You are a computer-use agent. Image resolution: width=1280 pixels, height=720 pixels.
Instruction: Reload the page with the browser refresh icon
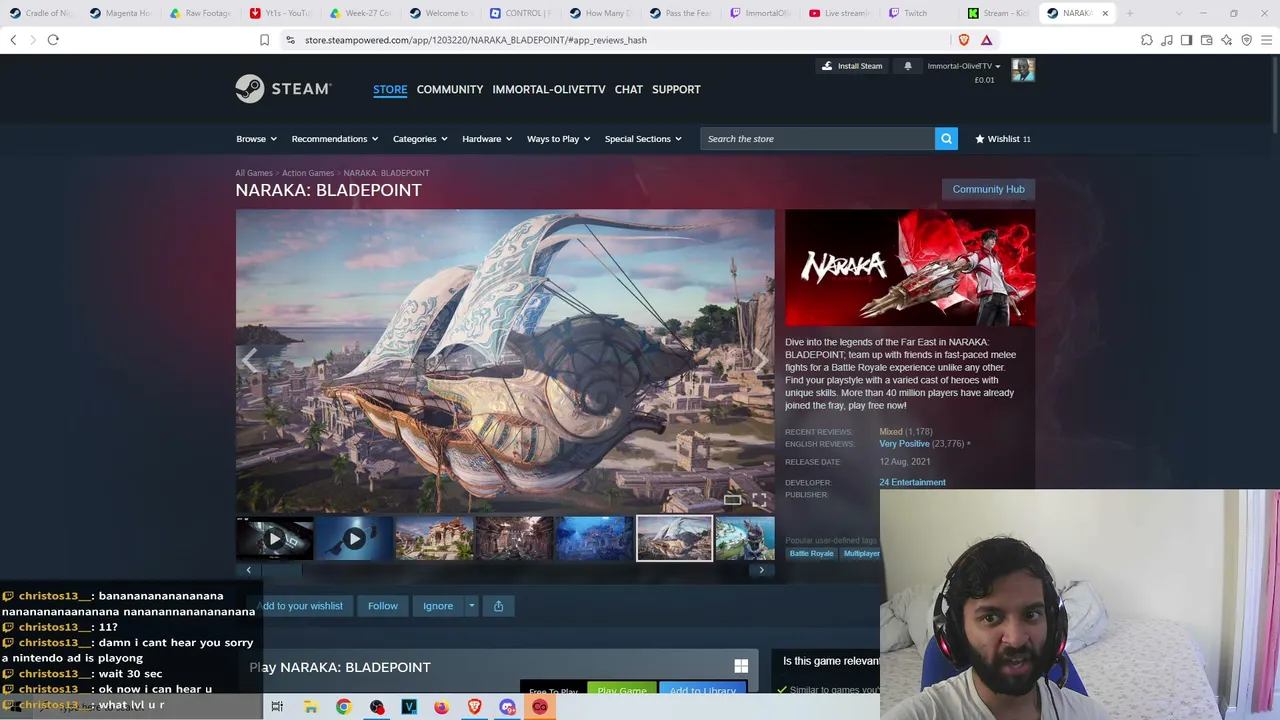[x=53, y=40]
